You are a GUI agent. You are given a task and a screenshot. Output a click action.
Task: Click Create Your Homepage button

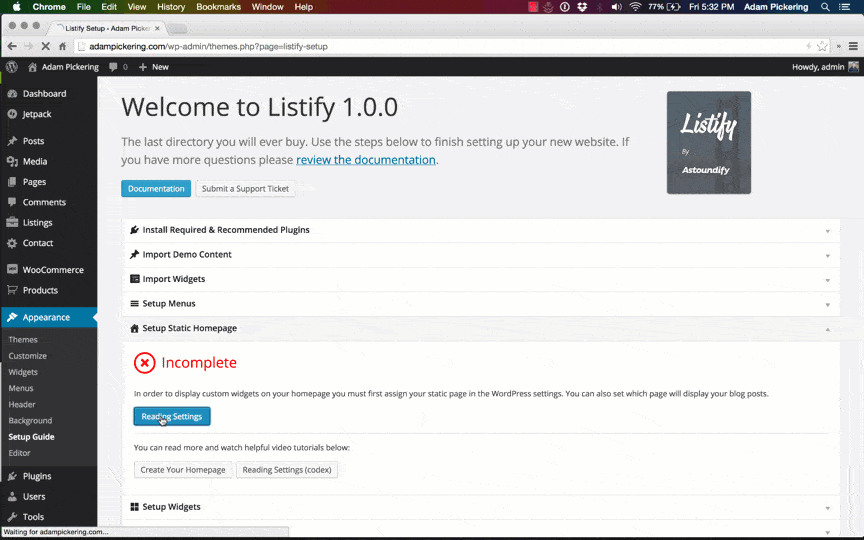(x=183, y=470)
